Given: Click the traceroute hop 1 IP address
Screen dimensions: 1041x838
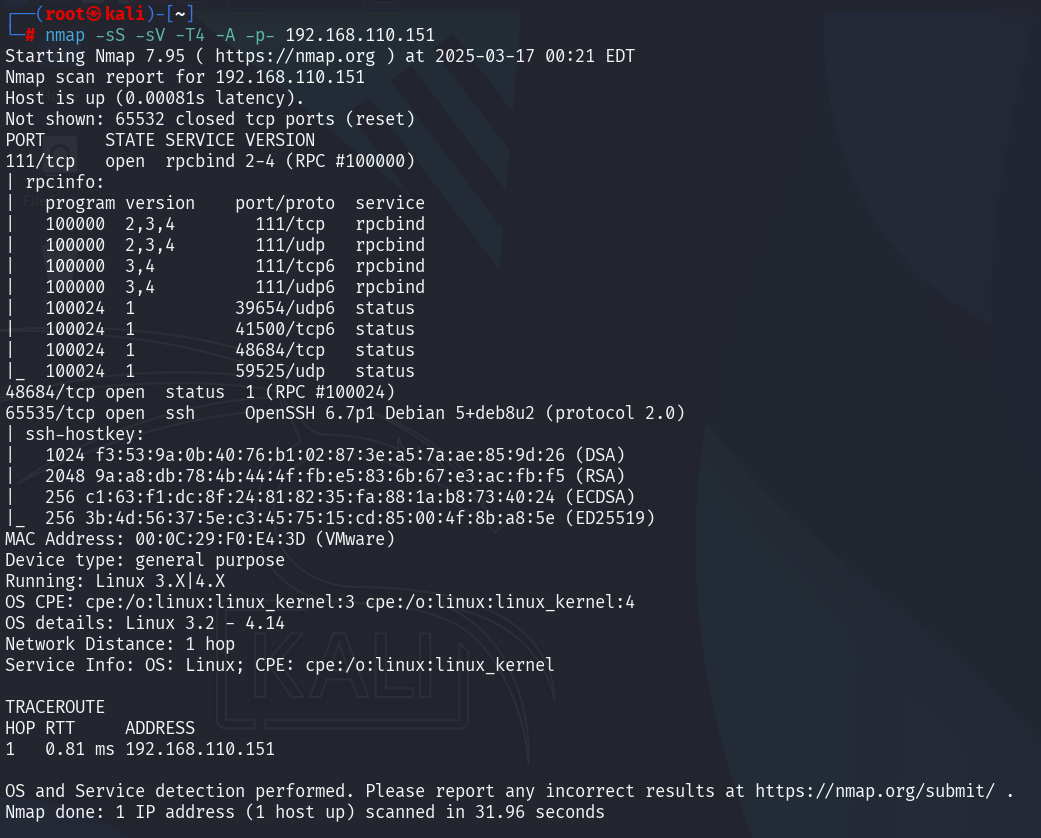Looking at the screenshot, I should (200, 749).
